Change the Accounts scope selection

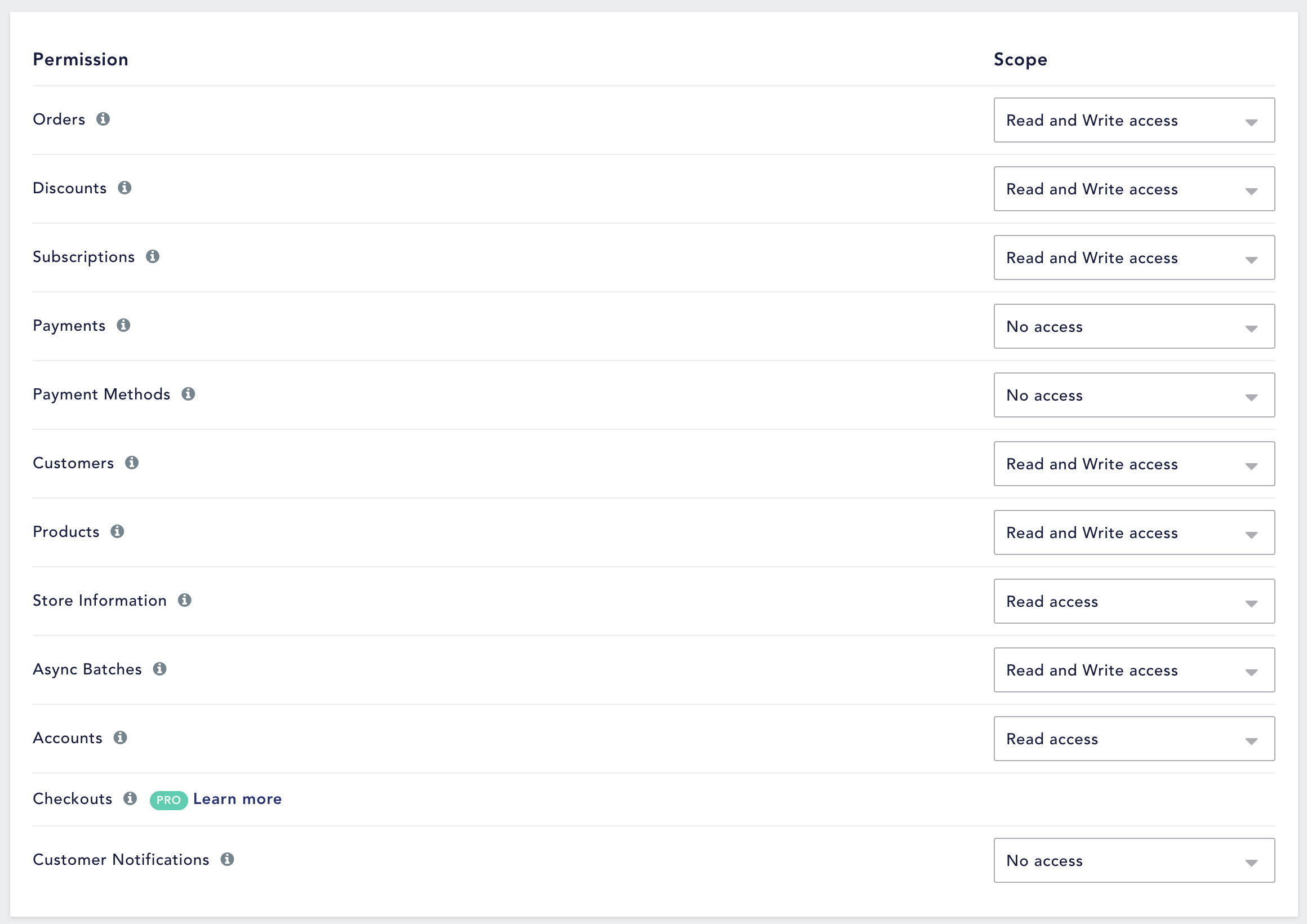pos(1134,739)
